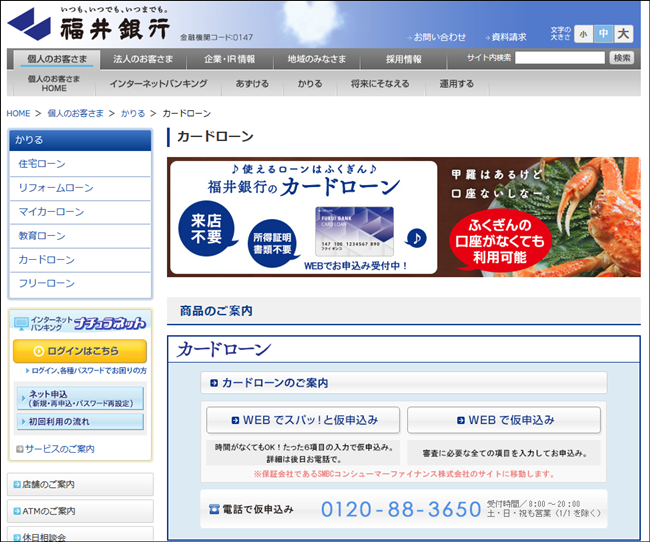Click the arrow icon in WEBで仮申込み button
Viewport: 650px width, 542px height.
click(461, 420)
